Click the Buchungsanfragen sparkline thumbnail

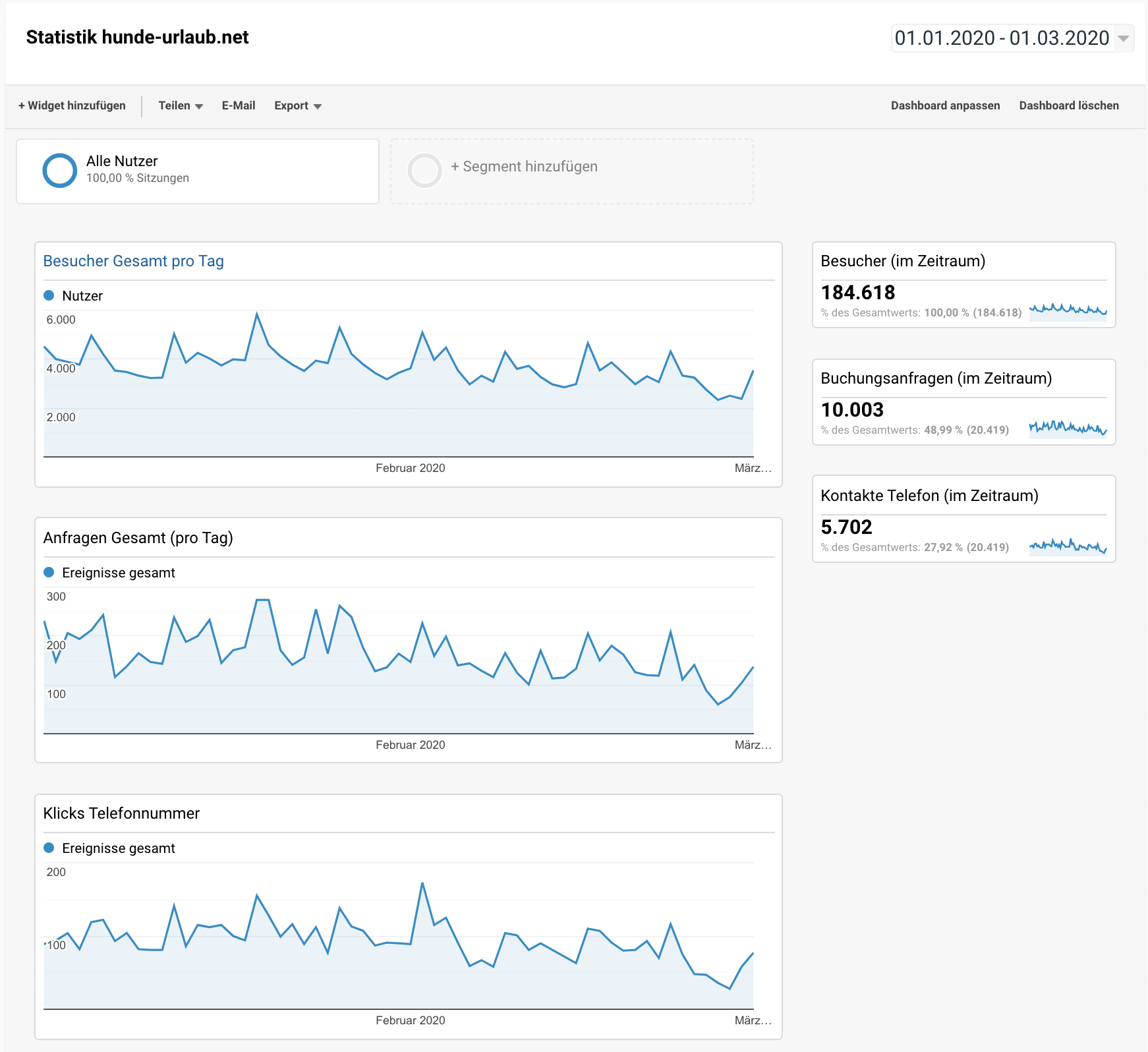click(x=1068, y=428)
